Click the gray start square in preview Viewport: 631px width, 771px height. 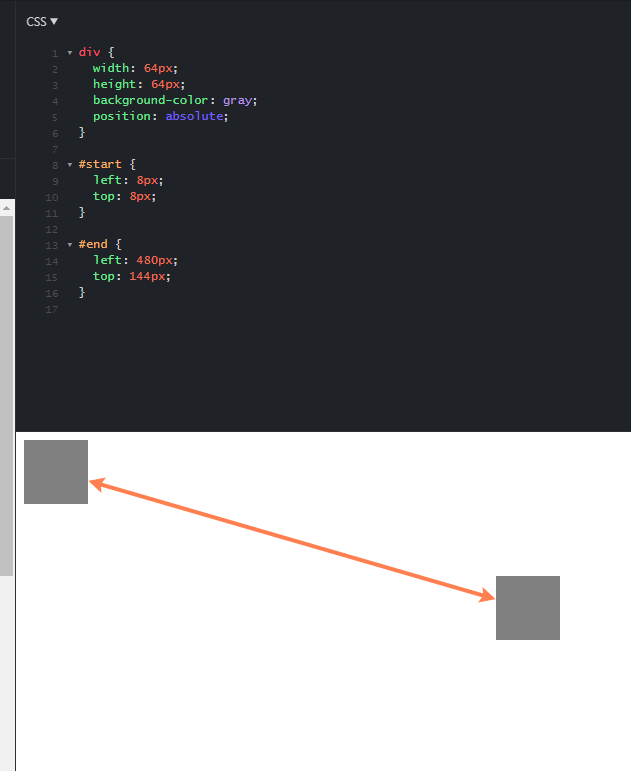pos(56,472)
